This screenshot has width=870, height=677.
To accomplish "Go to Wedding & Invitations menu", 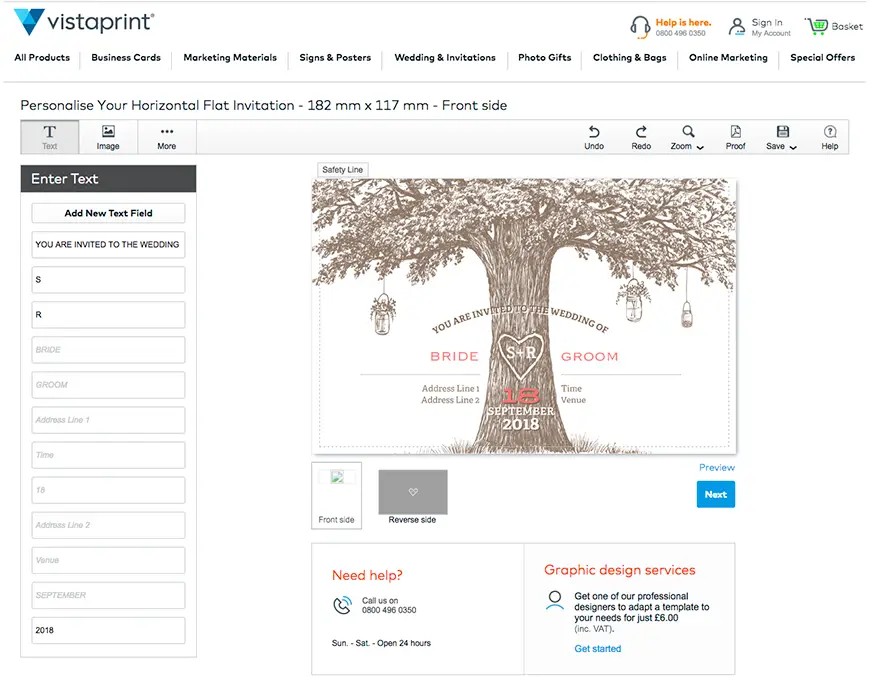I will point(445,58).
